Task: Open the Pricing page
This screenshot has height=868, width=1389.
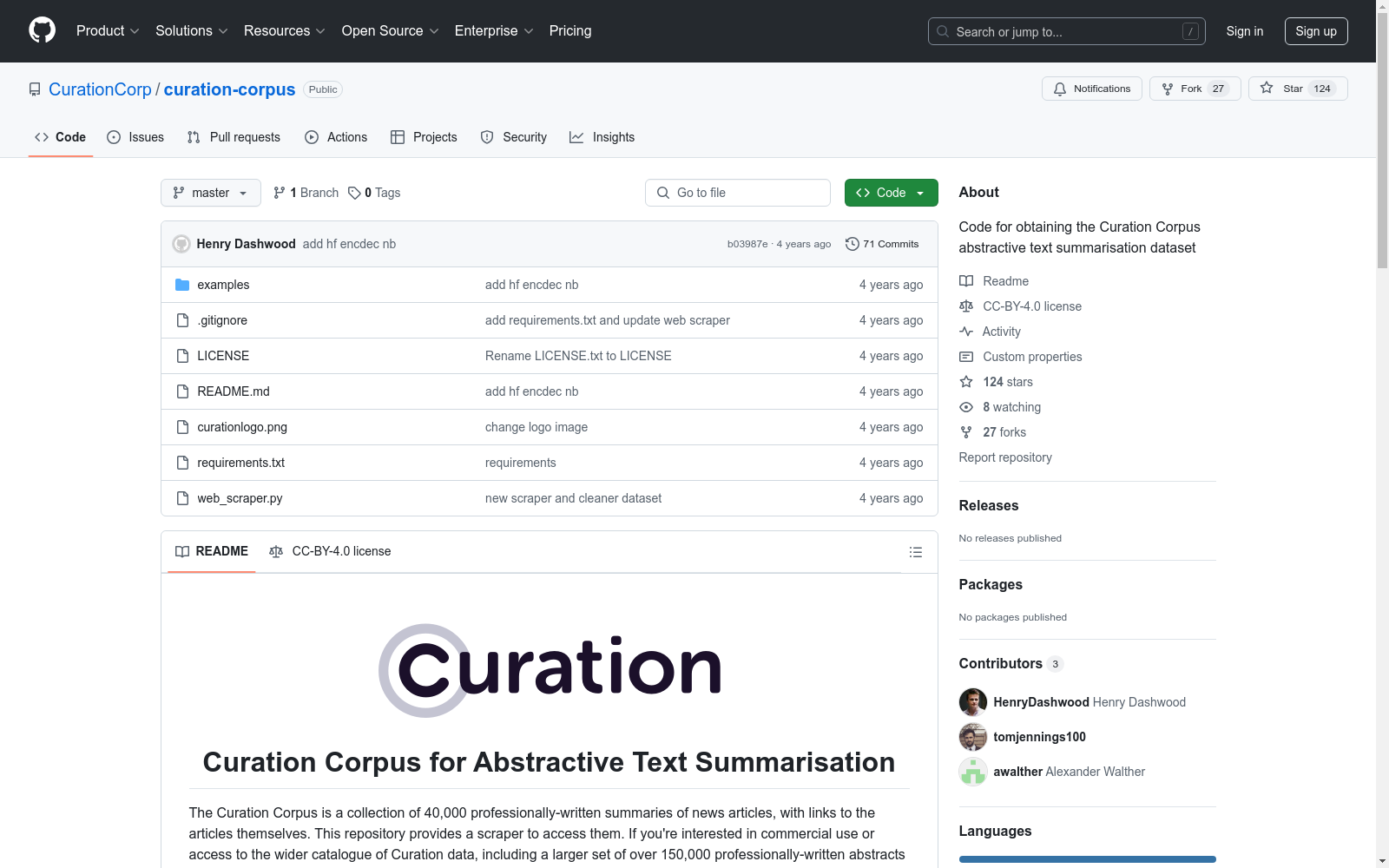Action: point(570,31)
